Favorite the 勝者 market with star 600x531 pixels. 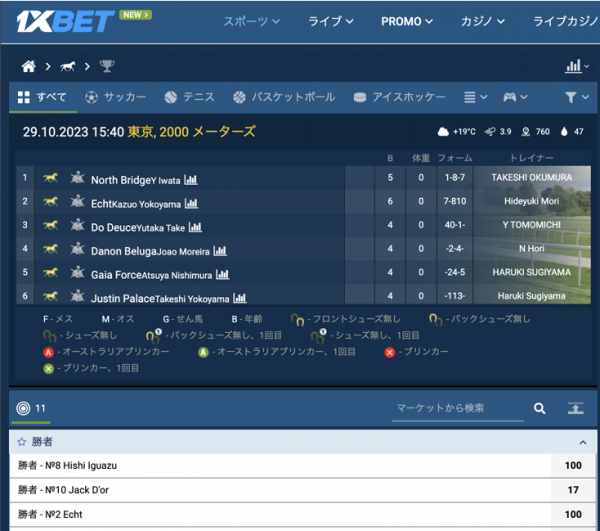point(21,442)
